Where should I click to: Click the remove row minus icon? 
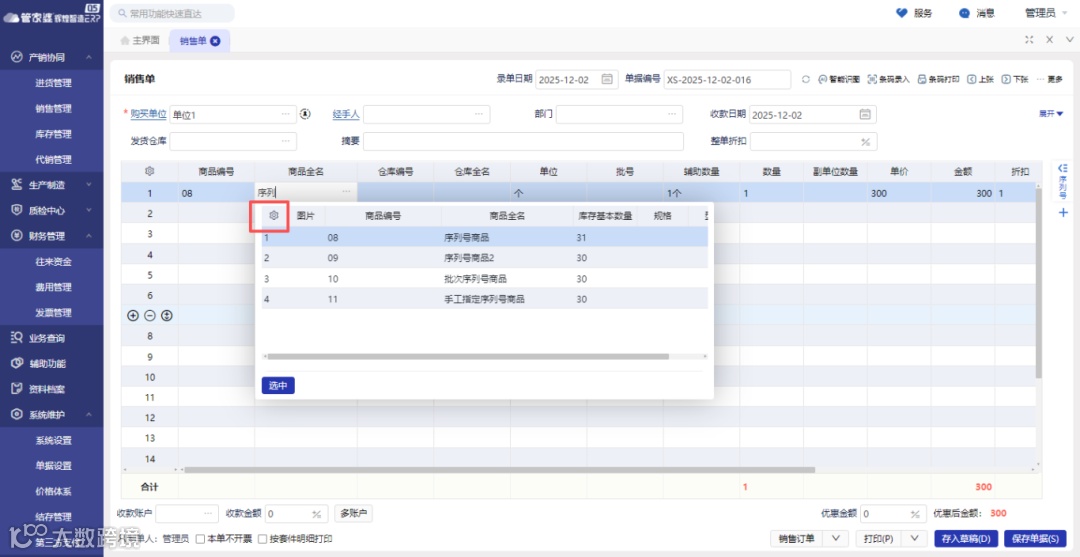149,315
